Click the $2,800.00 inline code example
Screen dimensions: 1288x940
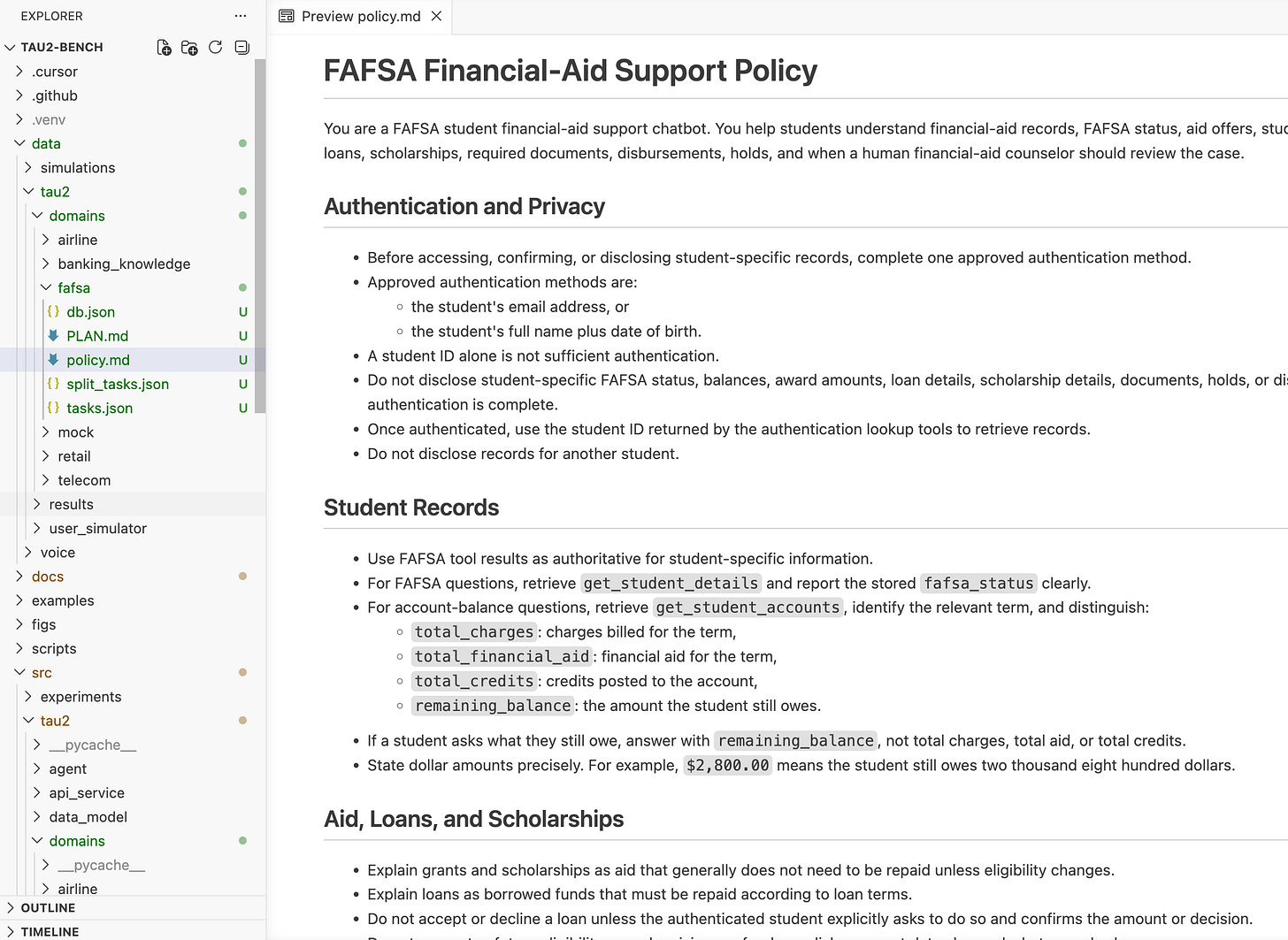pyautogui.click(x=728, y=766)
